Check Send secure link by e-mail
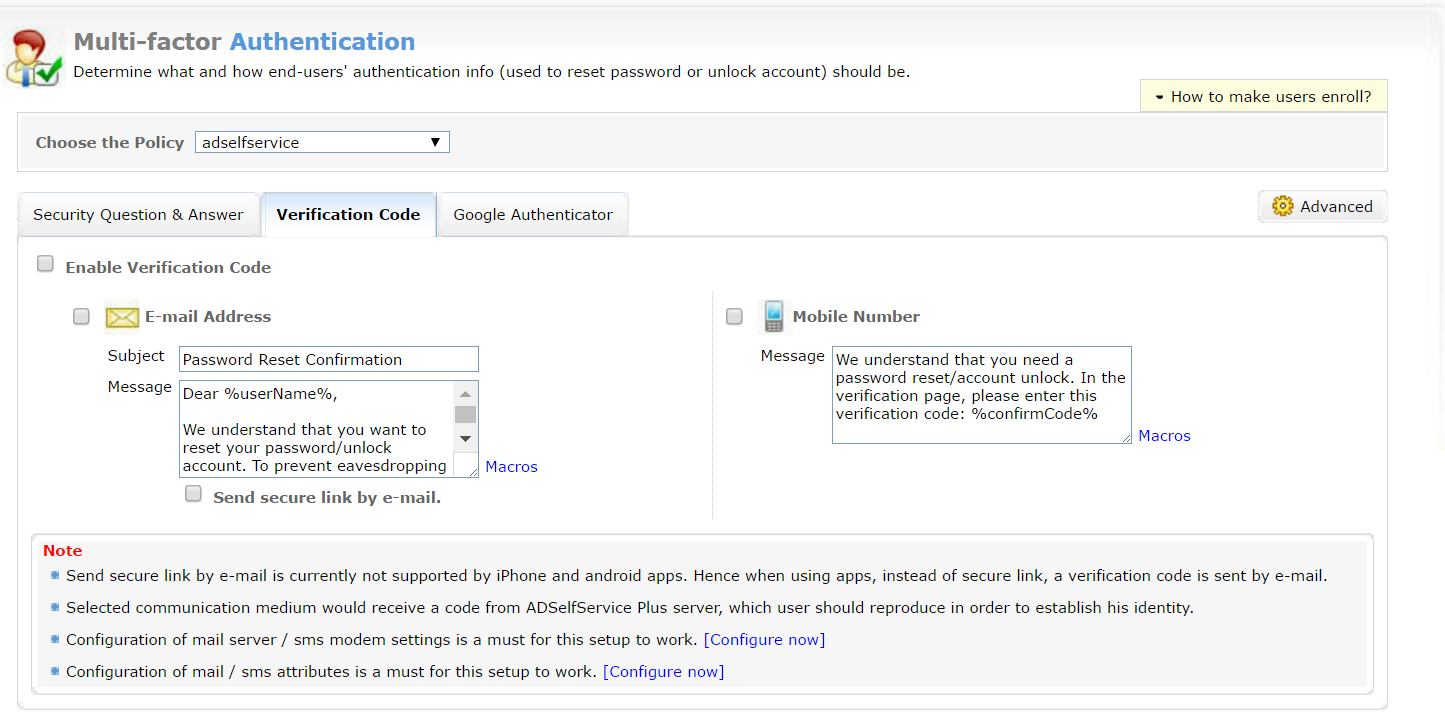1445x718 pixels. [193, 494]
